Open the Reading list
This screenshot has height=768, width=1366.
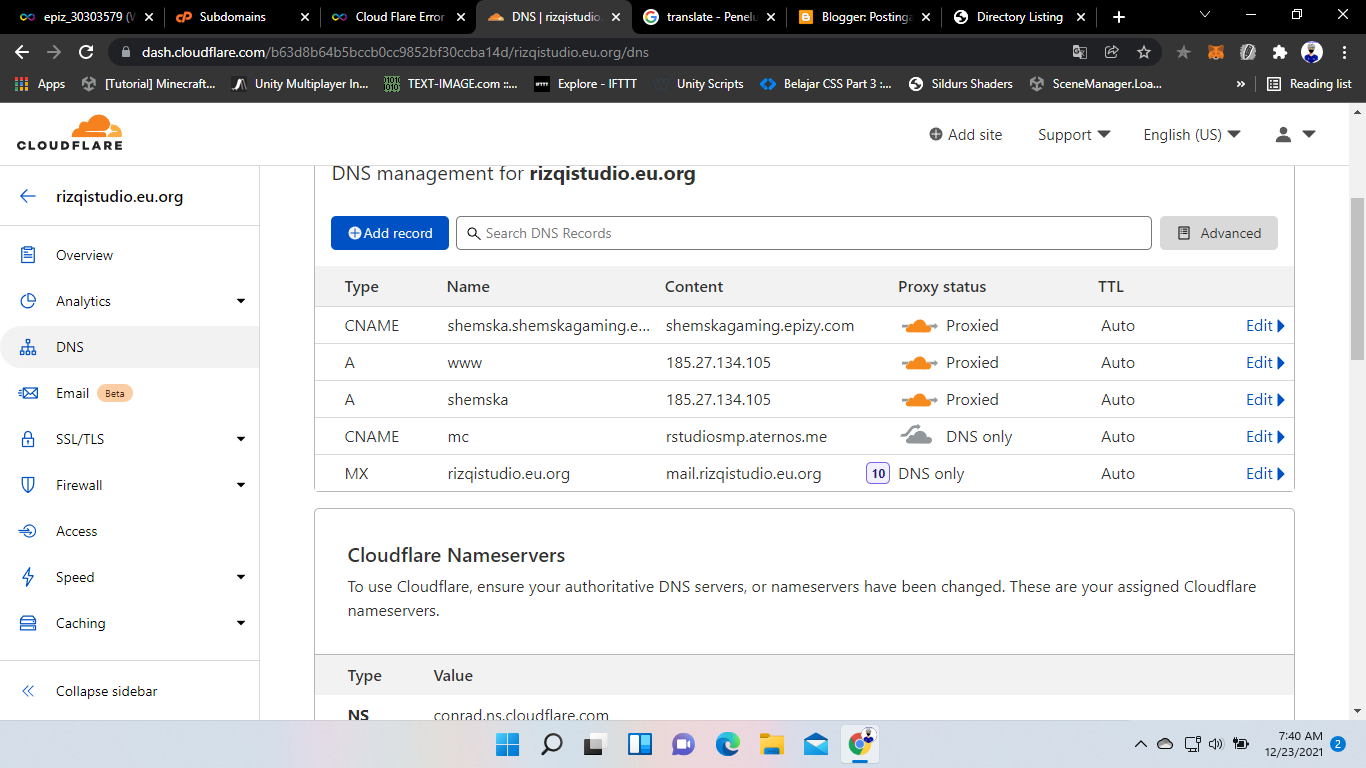click(x=1309, y=84)
